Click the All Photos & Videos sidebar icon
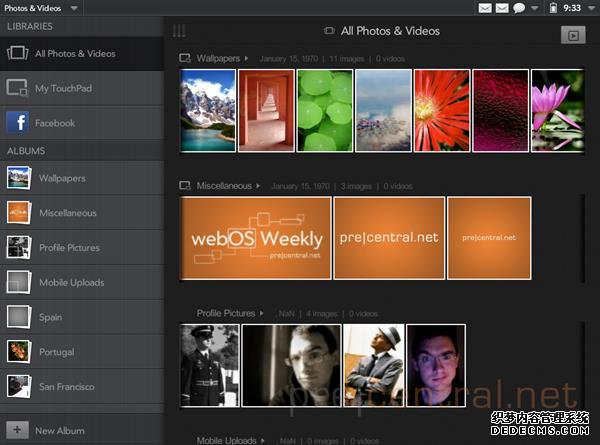This screenshot has height=445, width=600. (17, 53)
